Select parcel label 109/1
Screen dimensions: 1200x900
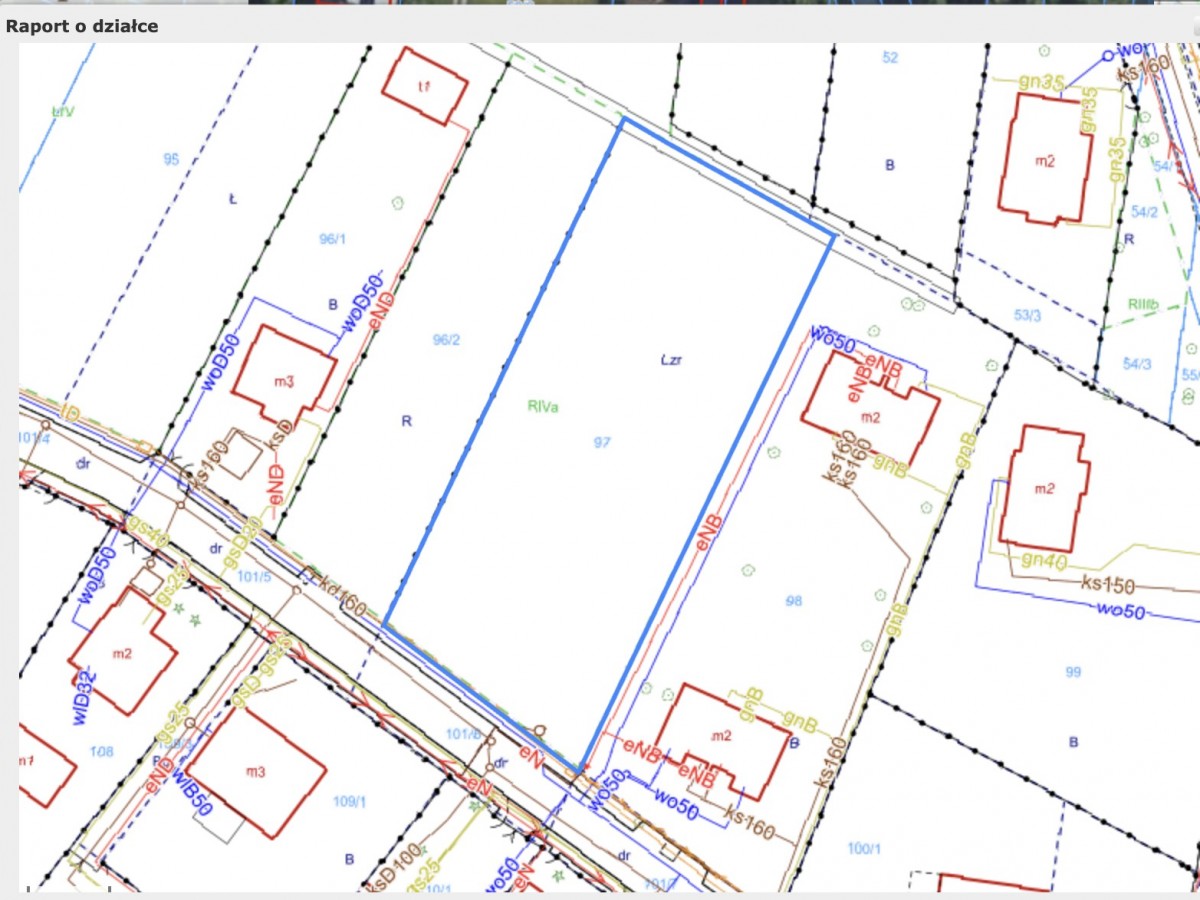pos(350,801)
